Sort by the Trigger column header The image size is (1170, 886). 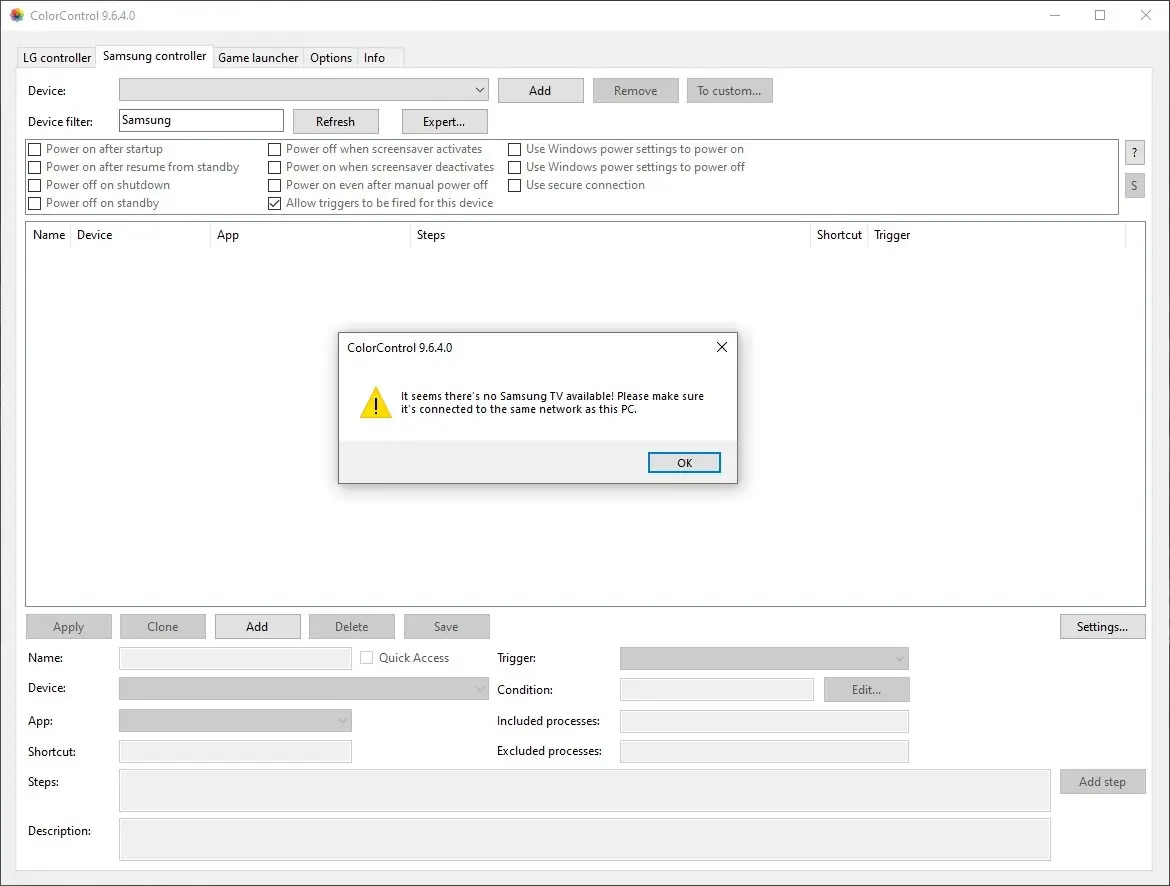tap(996, 234)
